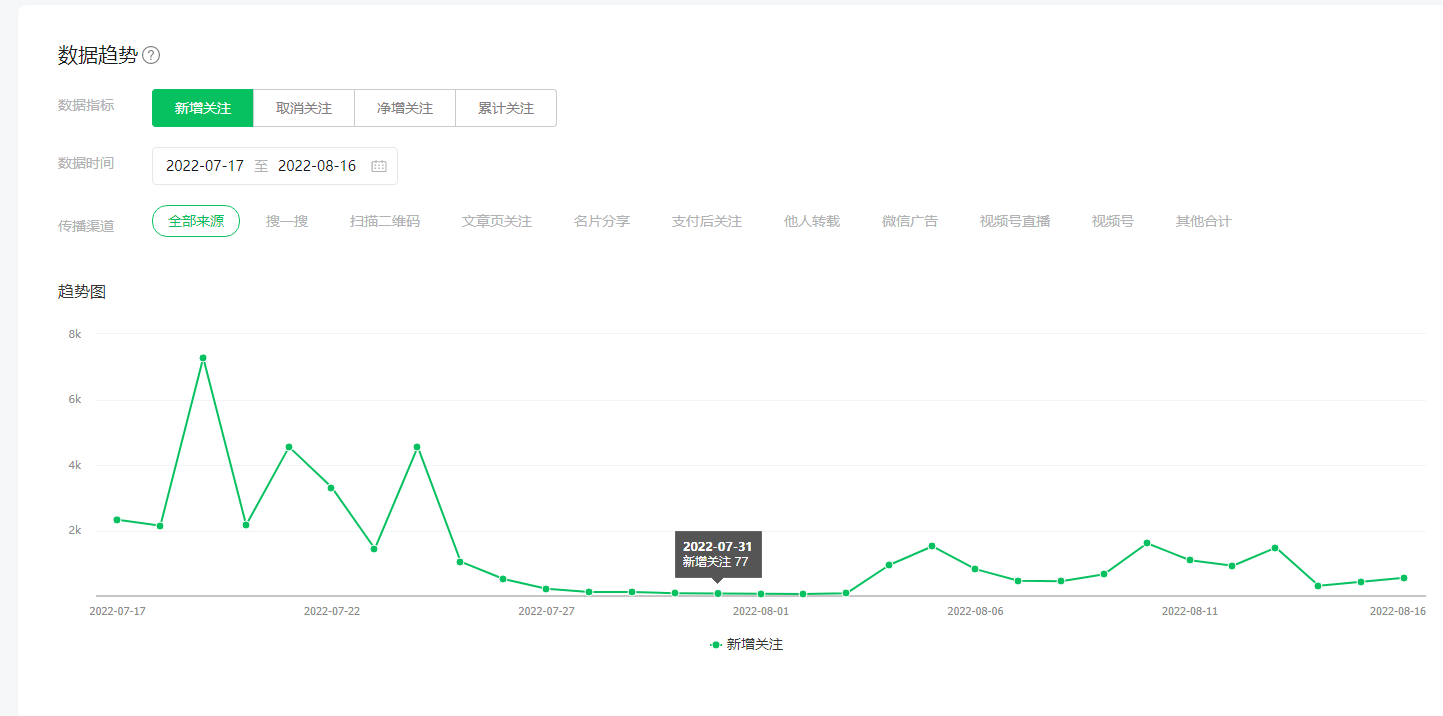Image resolution: width=1443 pixels, height=716 pixels.
Task: Filter by 其他合计 channel
Action: 1204,221
